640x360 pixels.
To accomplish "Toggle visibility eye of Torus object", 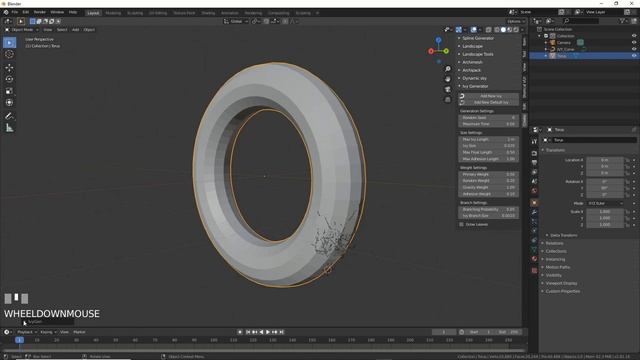I will click(x=634, y=56).
